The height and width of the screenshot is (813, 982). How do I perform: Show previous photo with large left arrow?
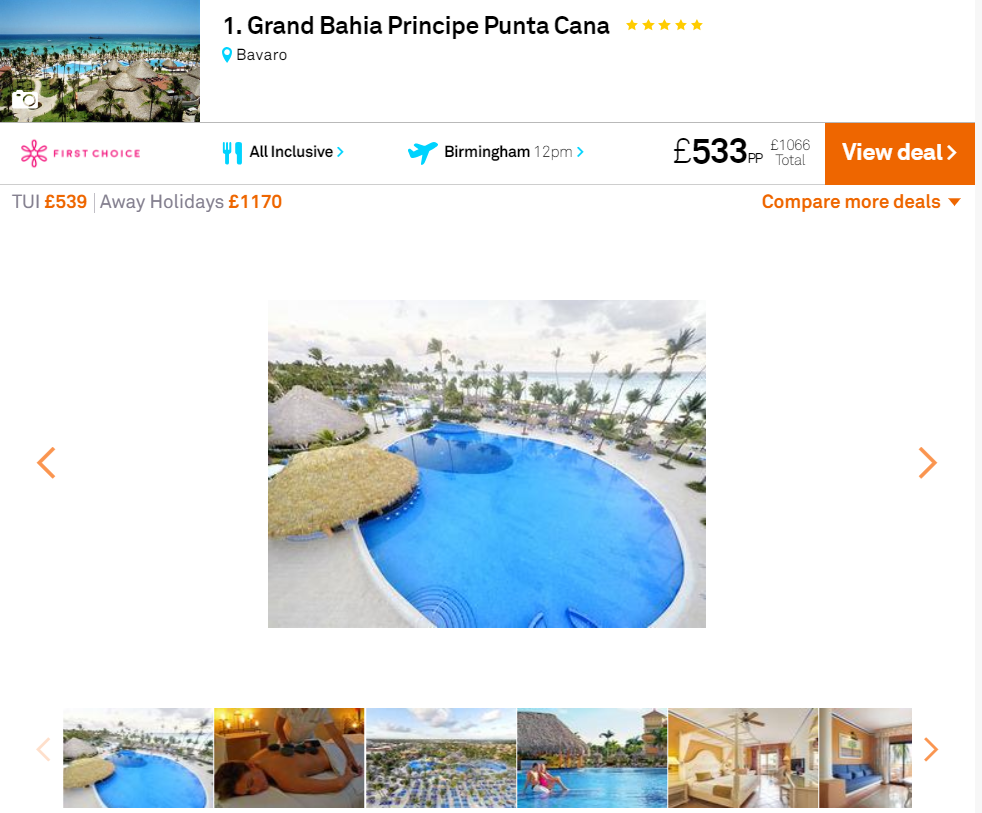(x=46, y=463)
